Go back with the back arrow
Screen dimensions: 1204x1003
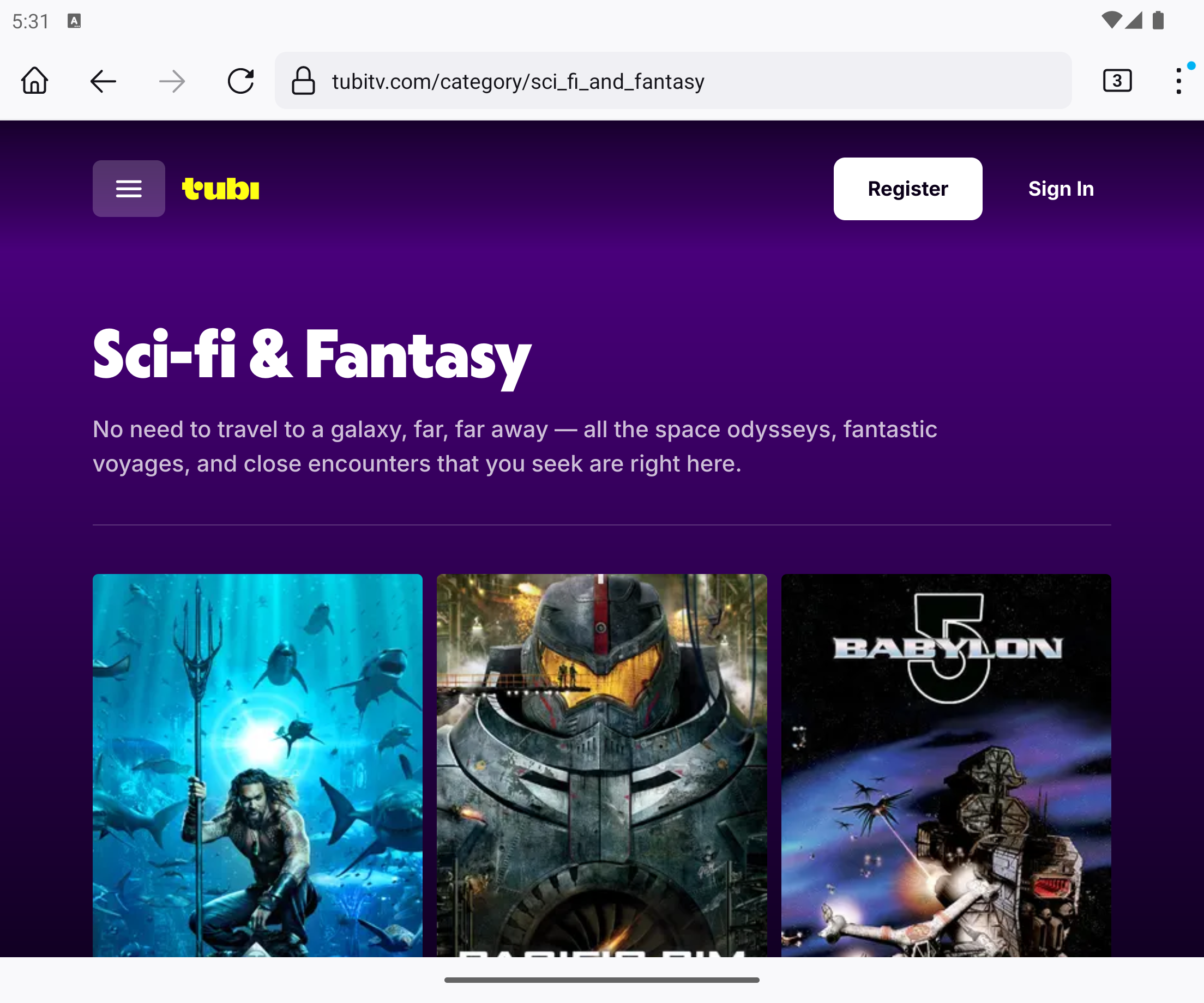[103, 81]
